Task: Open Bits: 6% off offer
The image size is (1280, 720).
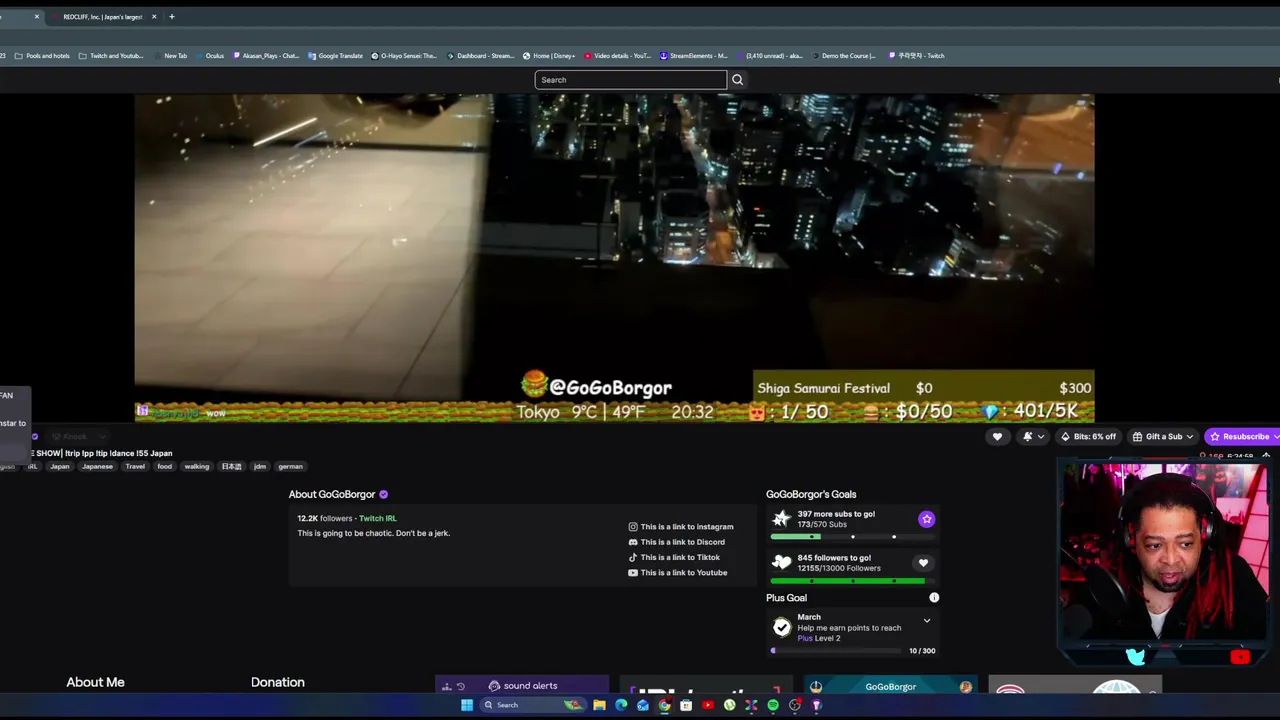Action: click(x=1088, y=437)
